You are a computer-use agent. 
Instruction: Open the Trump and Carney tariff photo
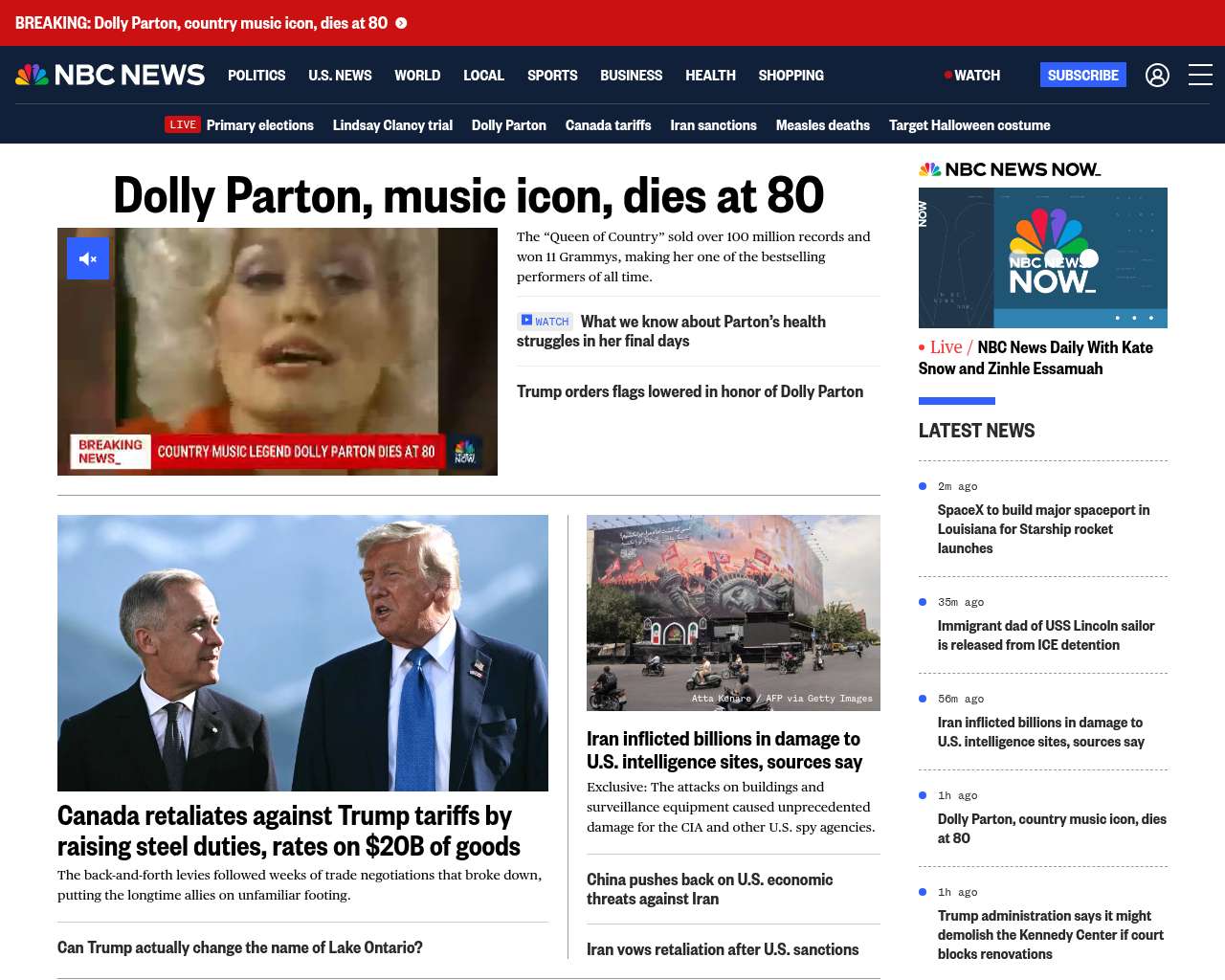(x=302, y=653)
